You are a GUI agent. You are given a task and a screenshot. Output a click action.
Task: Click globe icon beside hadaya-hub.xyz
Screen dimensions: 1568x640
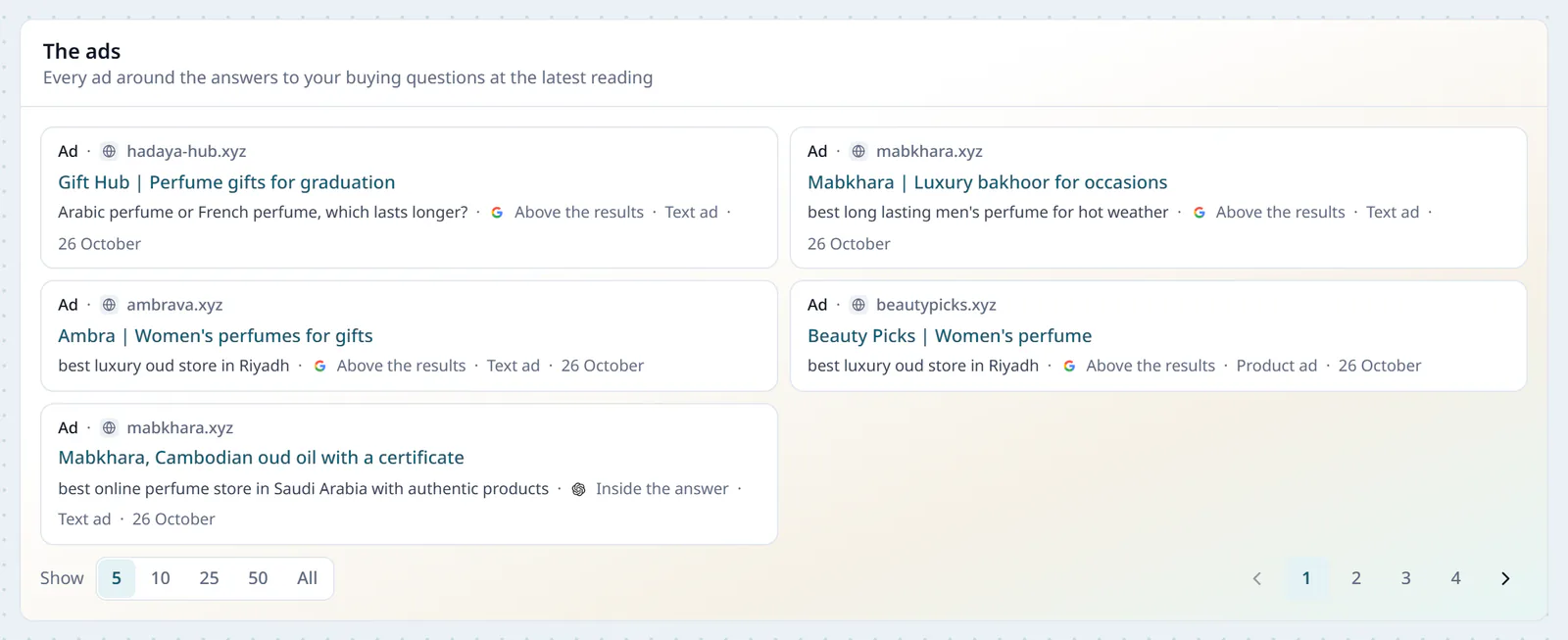[x=109, y=151]
